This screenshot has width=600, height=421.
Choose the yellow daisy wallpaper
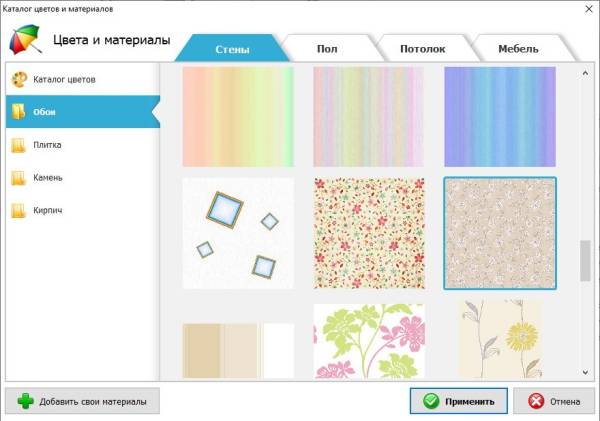[501, 339]
